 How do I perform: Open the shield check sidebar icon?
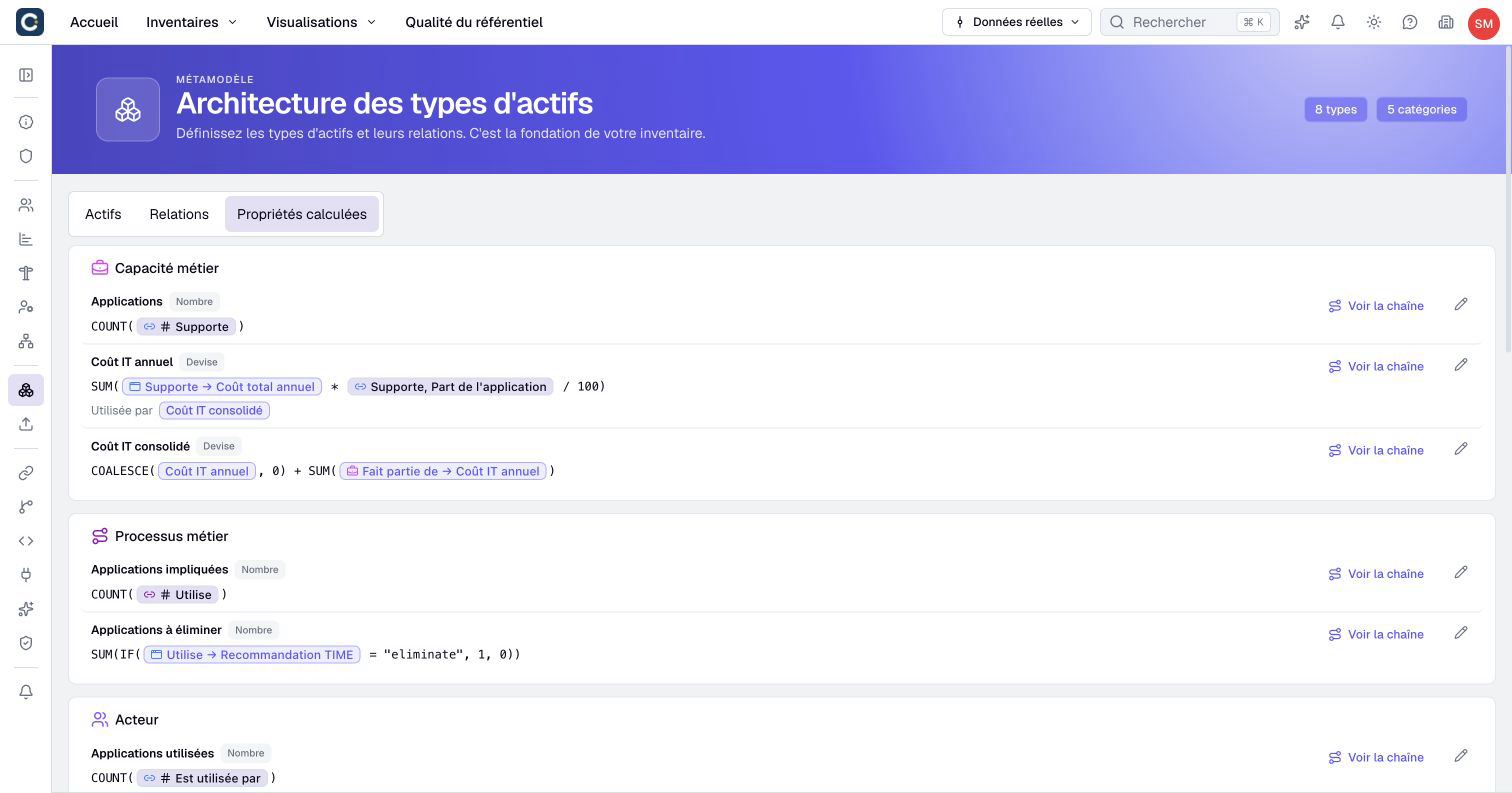[x=26, y=643]
